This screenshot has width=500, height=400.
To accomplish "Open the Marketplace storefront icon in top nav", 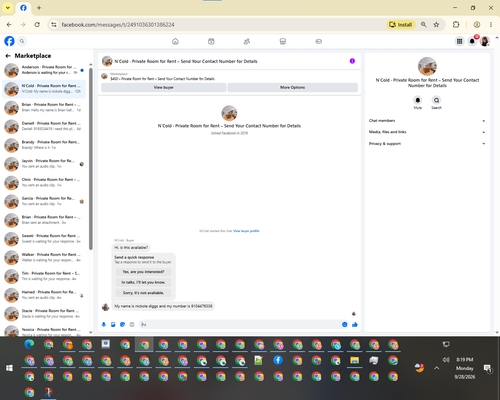I will 283,41.
